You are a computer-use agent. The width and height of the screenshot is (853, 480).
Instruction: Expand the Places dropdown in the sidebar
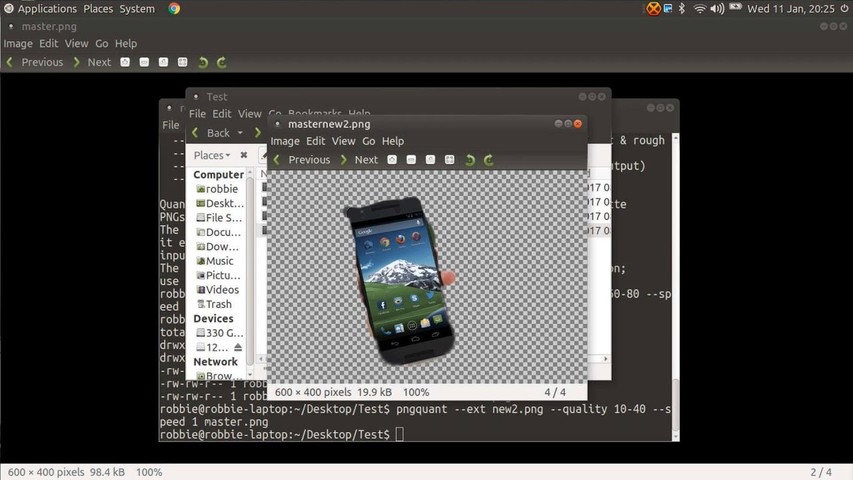[x=211, y=155]
